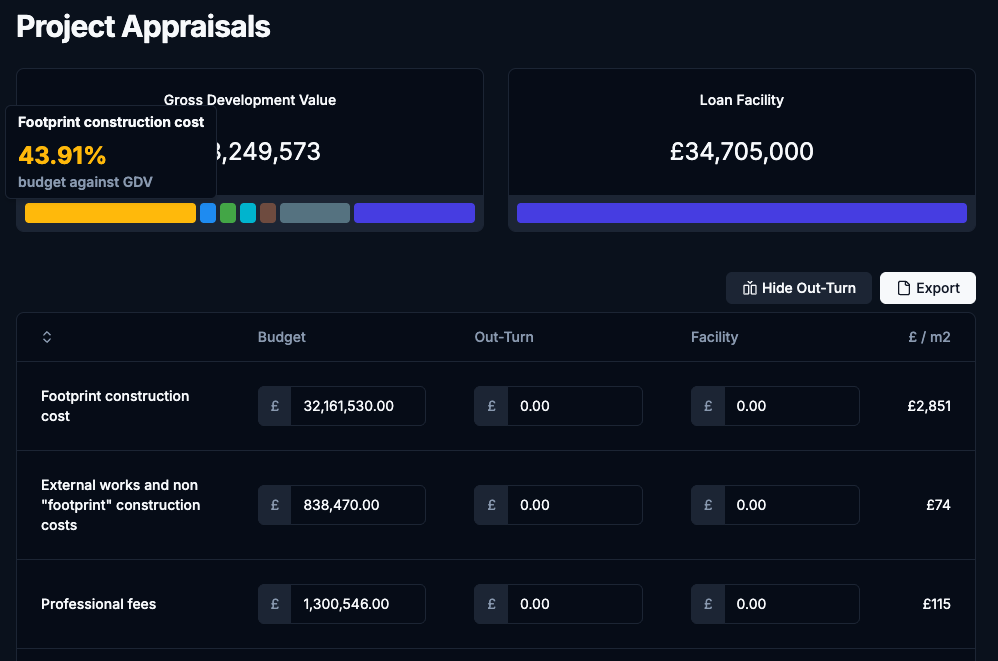
Task: Click the £2,851 per m2 value
Action: coord(929,406)
